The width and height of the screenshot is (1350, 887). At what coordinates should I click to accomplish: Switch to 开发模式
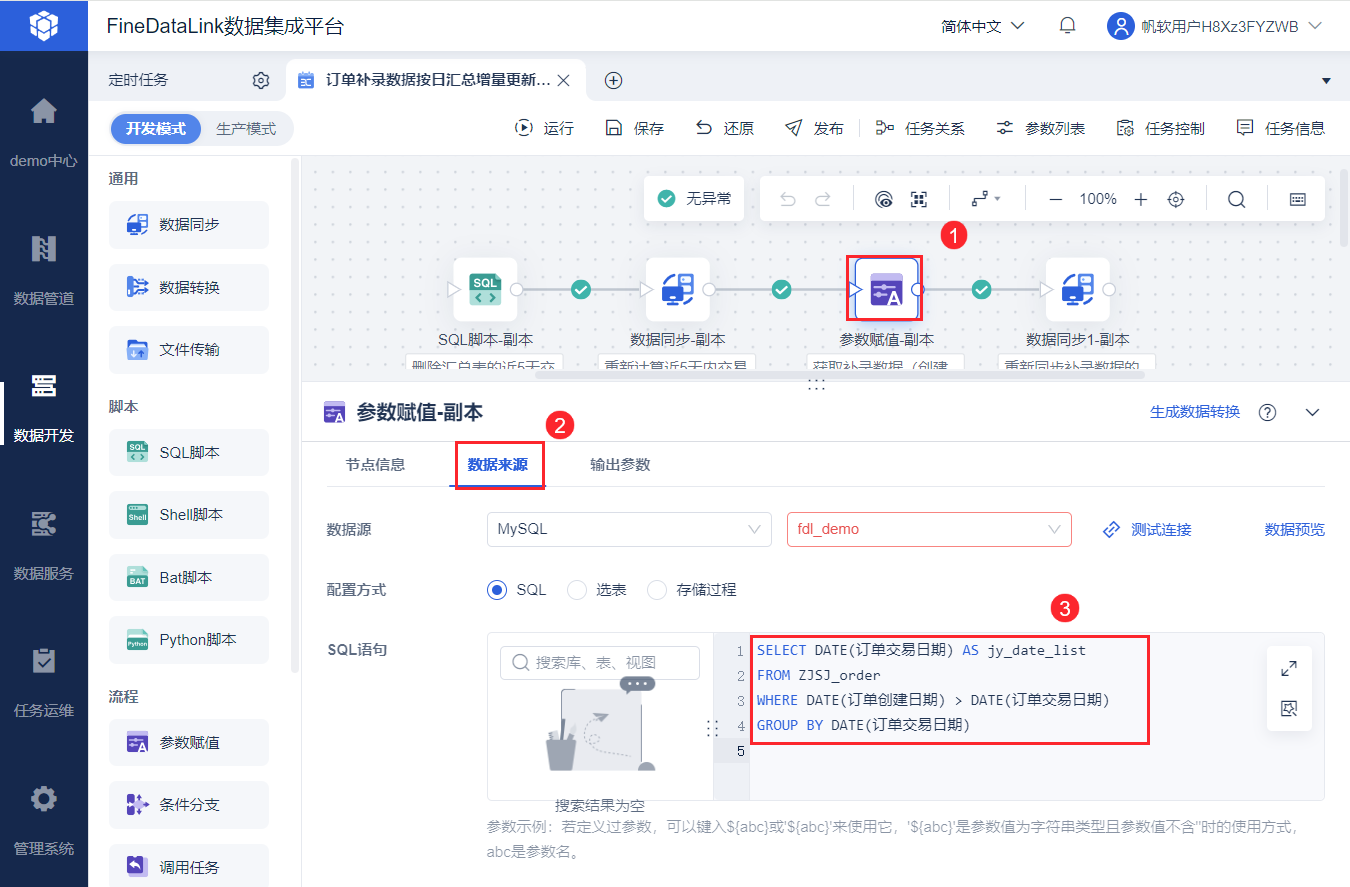[x=156, y=129]
